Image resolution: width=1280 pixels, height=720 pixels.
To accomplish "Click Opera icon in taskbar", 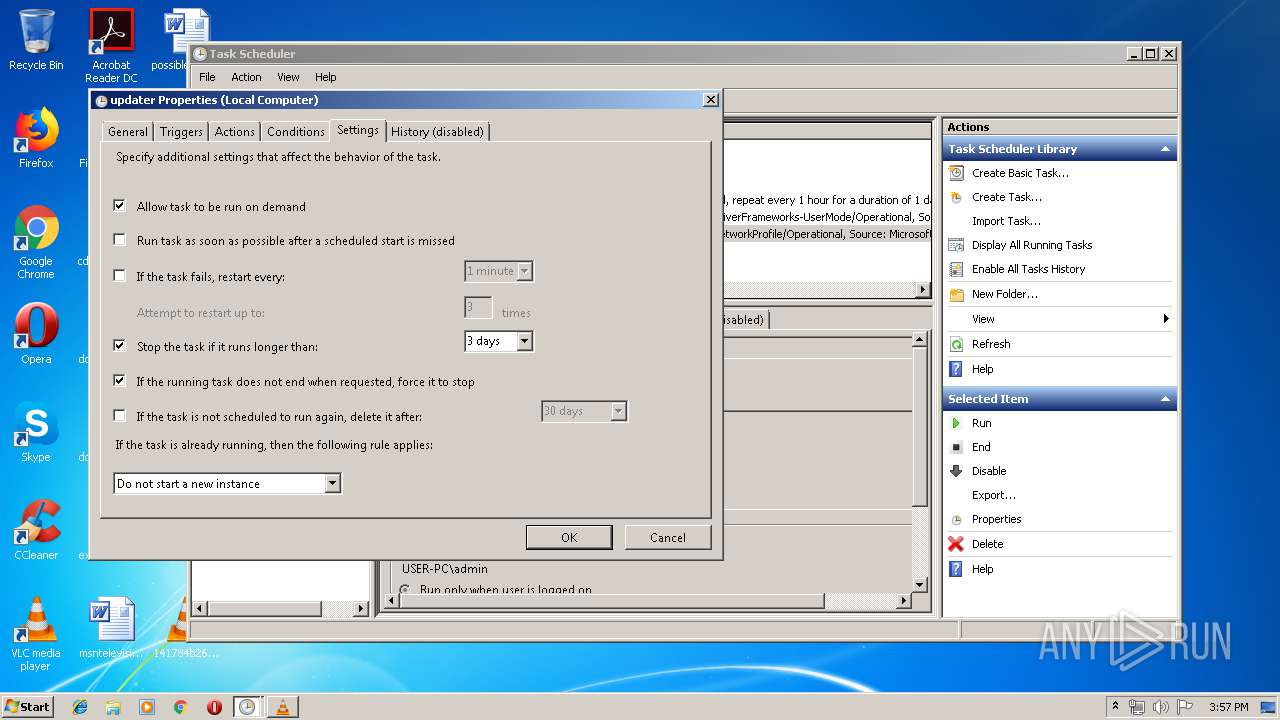I will point(213,707).
